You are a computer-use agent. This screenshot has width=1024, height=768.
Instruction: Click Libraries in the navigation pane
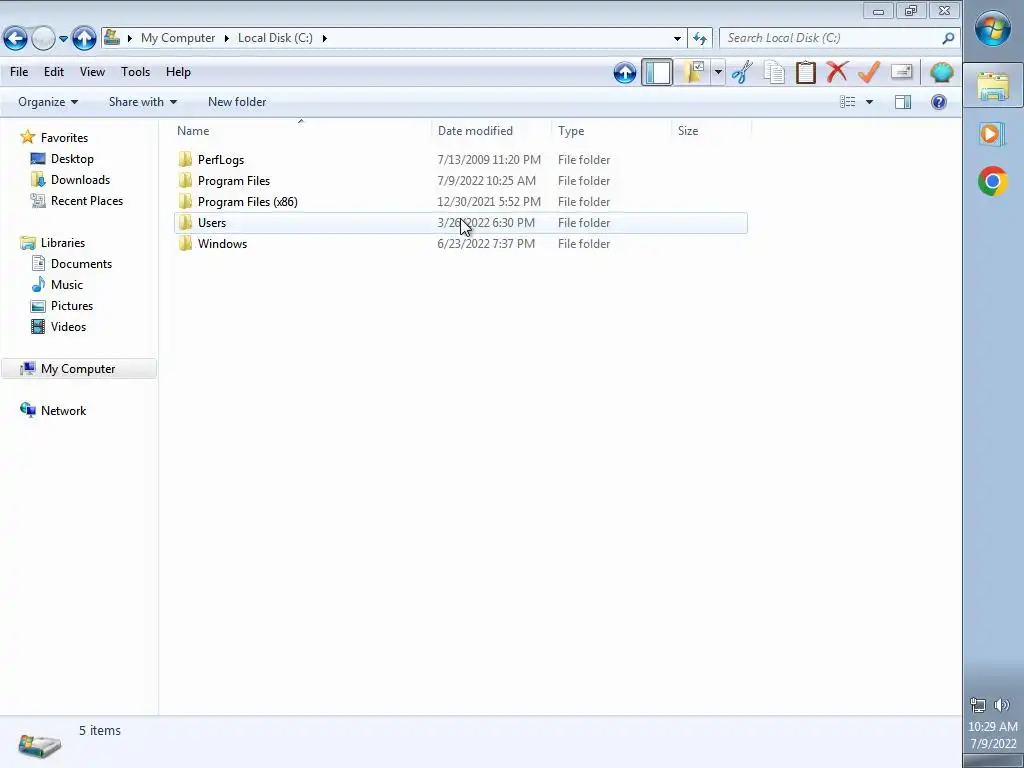click(x=63, y=243)
